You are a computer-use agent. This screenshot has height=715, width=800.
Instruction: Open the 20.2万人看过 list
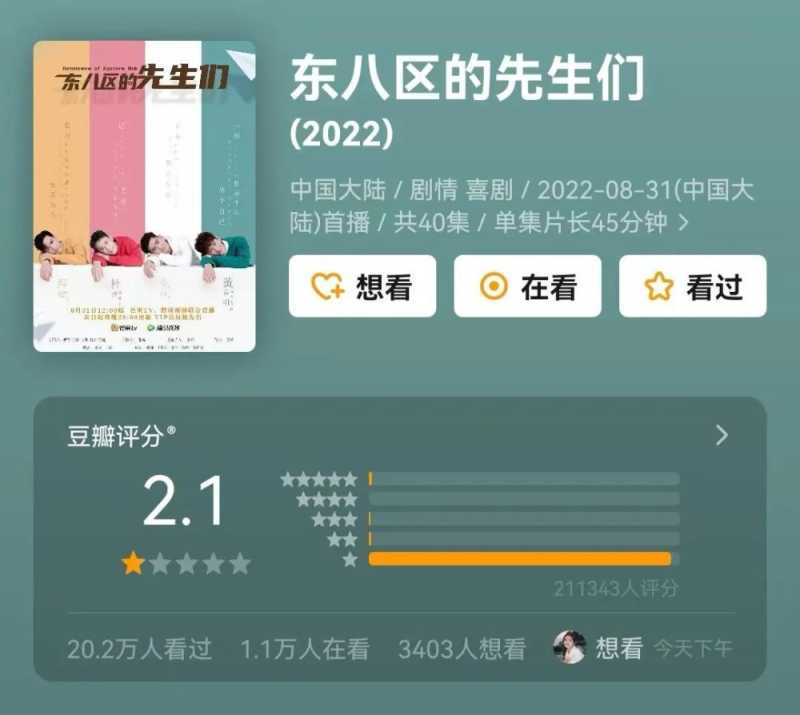[139, 649]
